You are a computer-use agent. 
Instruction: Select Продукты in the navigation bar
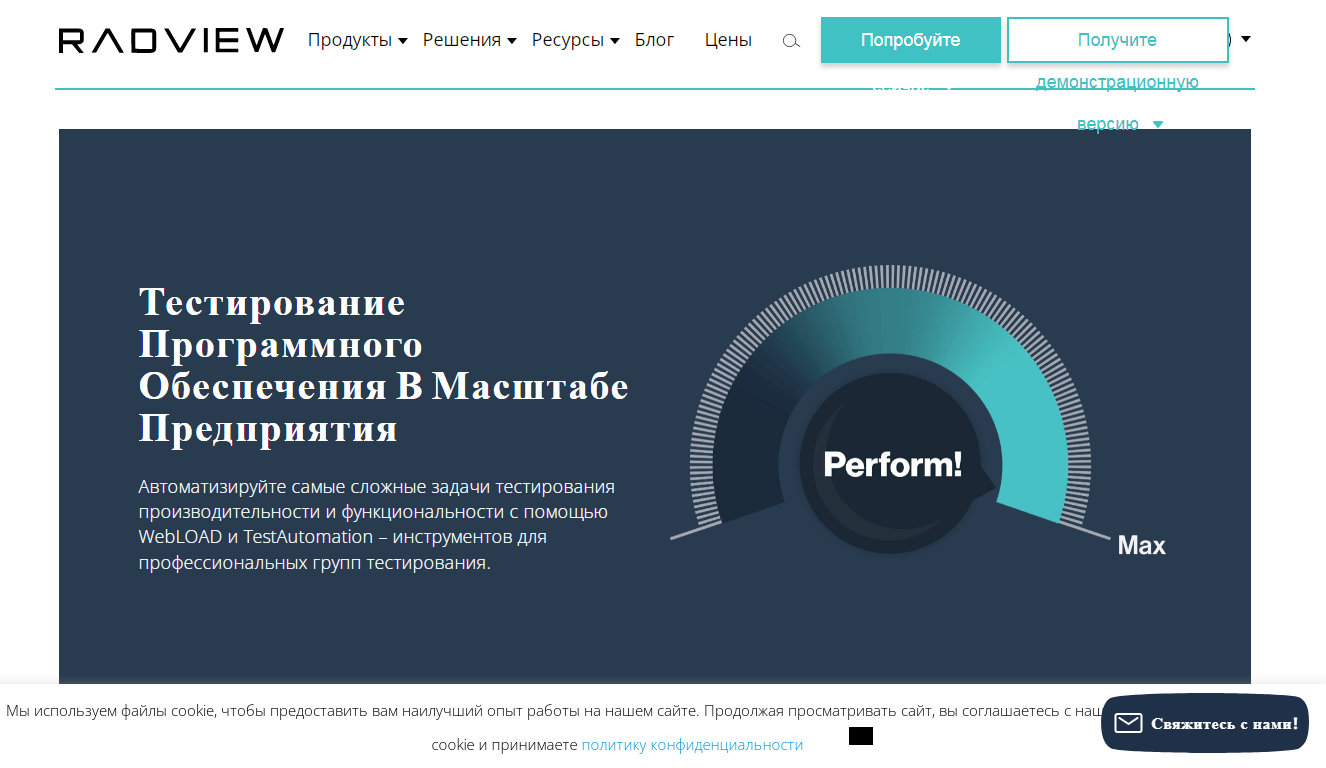[x=351, y=40]
